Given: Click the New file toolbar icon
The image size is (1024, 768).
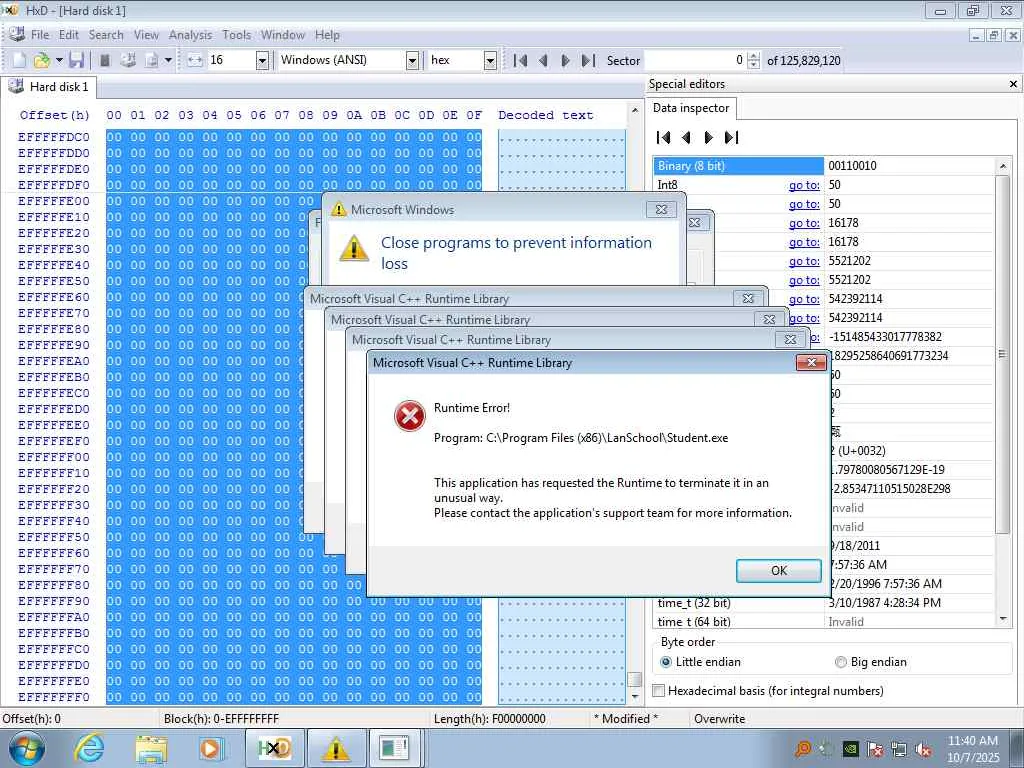Looking at the screenshot, I should (x=19, y=60).
